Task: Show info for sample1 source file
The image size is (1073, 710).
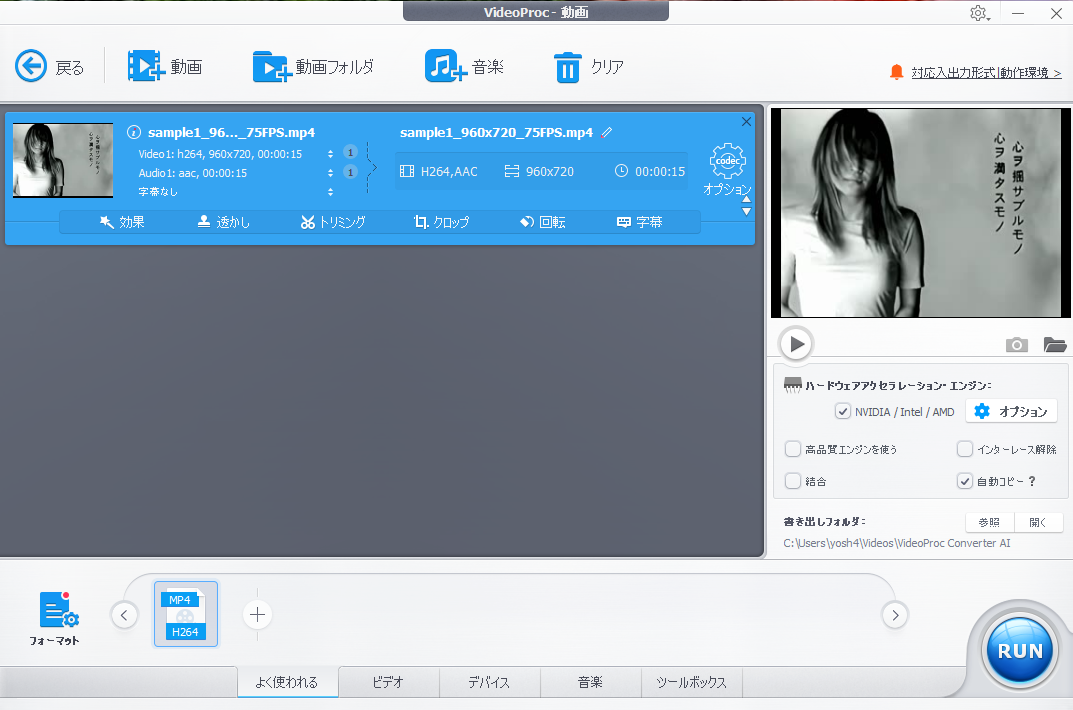Action: click(x=134, y=133)
